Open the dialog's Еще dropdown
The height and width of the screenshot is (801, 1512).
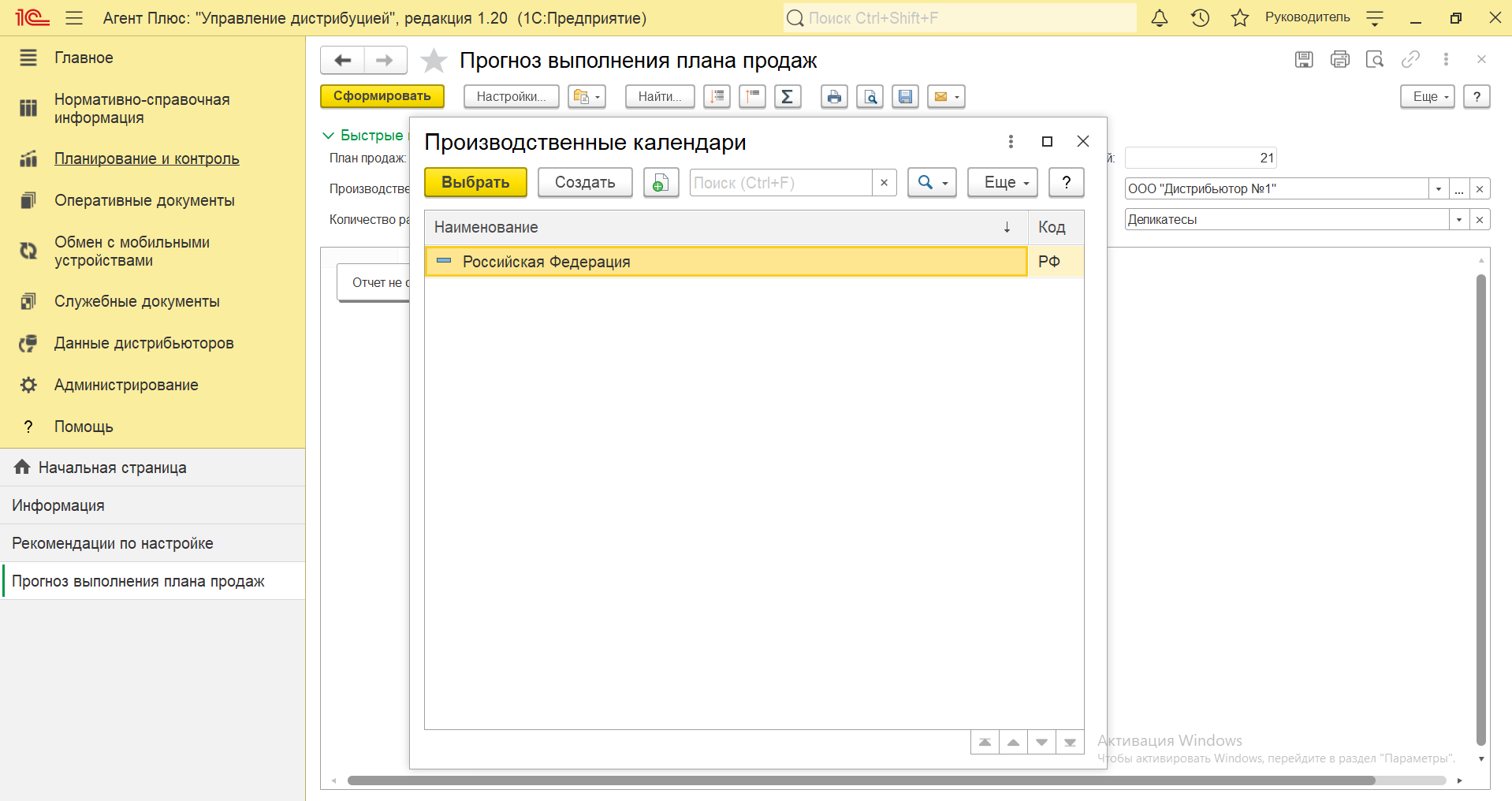(1003, 182)
